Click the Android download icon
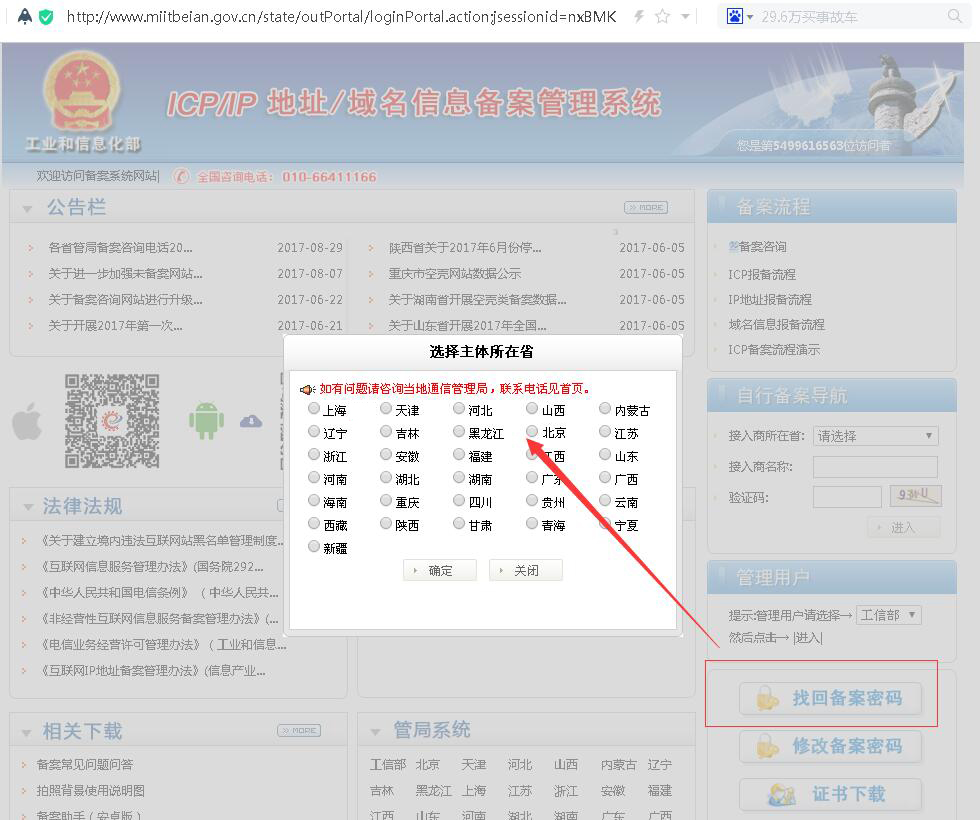The width and height of the screenshot is (980, 820). click(x=206, y=421)
